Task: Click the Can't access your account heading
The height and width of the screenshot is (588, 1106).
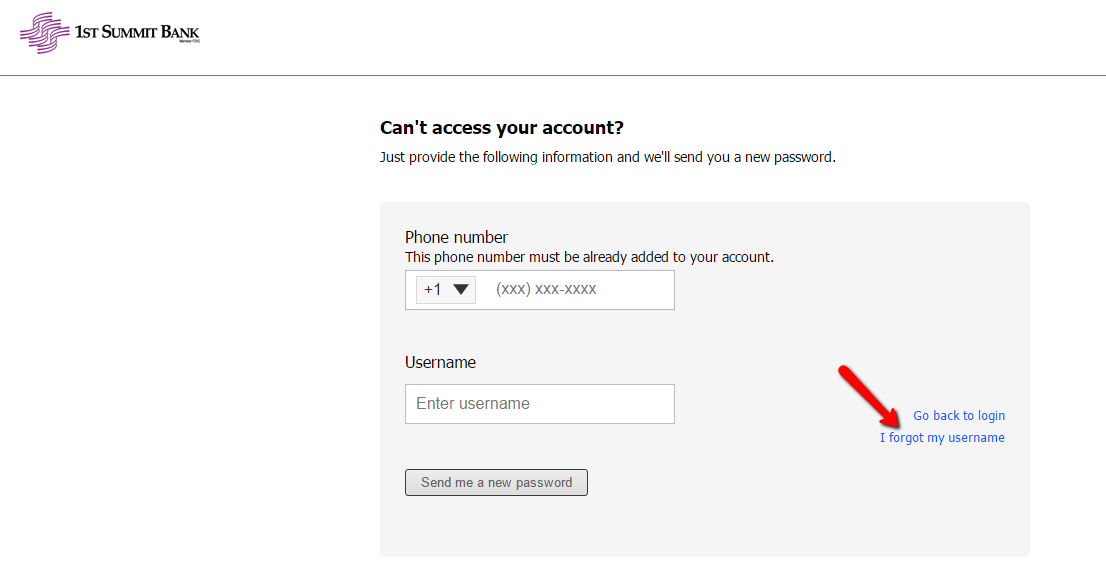Action: coord(501,128)
